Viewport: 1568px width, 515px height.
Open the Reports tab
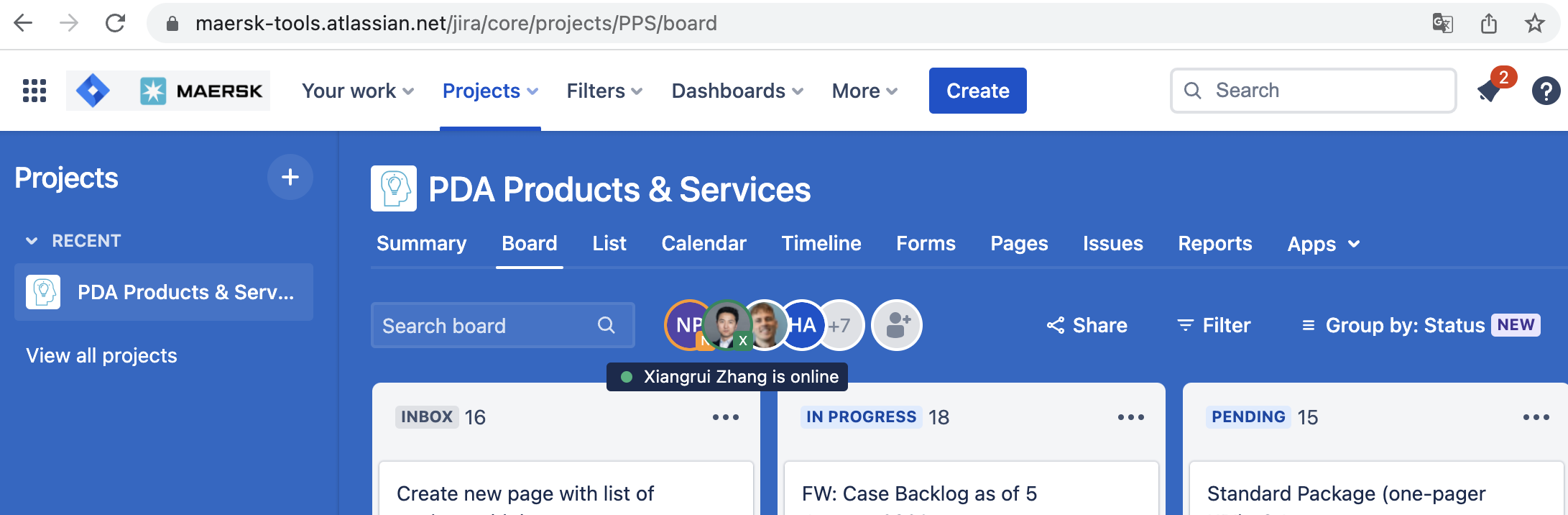click(1214, 243)
